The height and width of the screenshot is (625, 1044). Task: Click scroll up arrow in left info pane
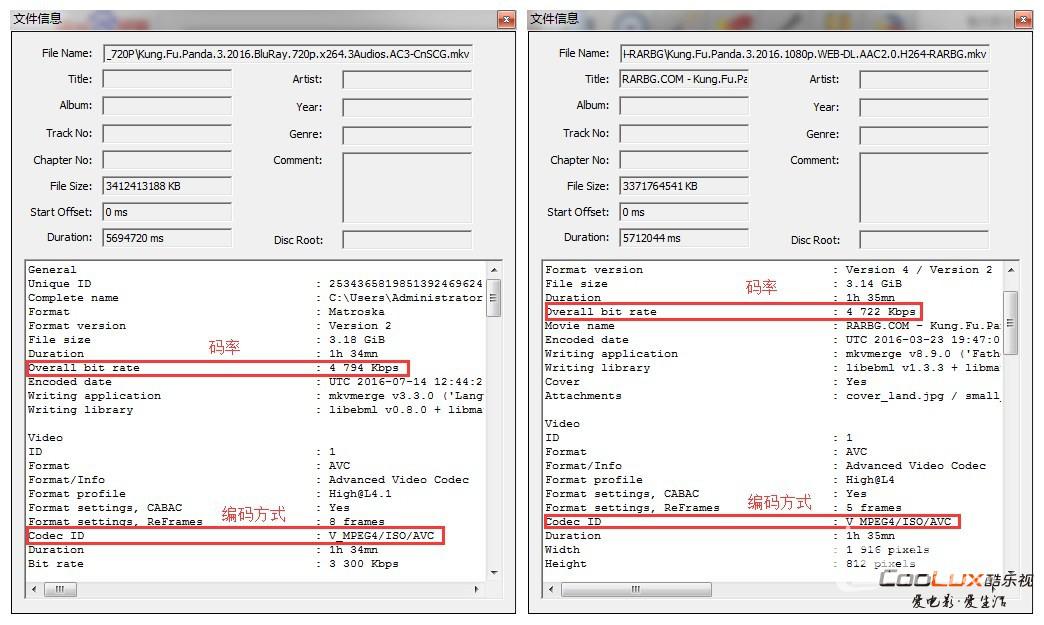coord(493,270)
